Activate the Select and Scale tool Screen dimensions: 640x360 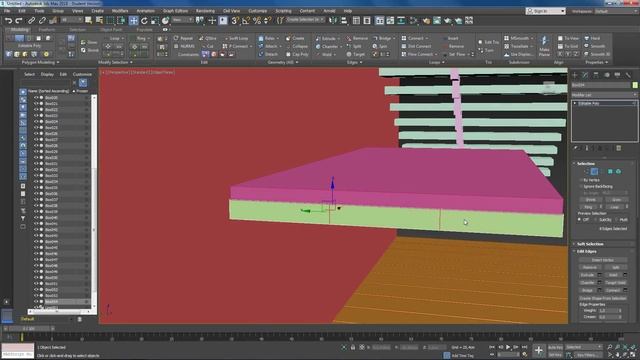tap(155, 20)
